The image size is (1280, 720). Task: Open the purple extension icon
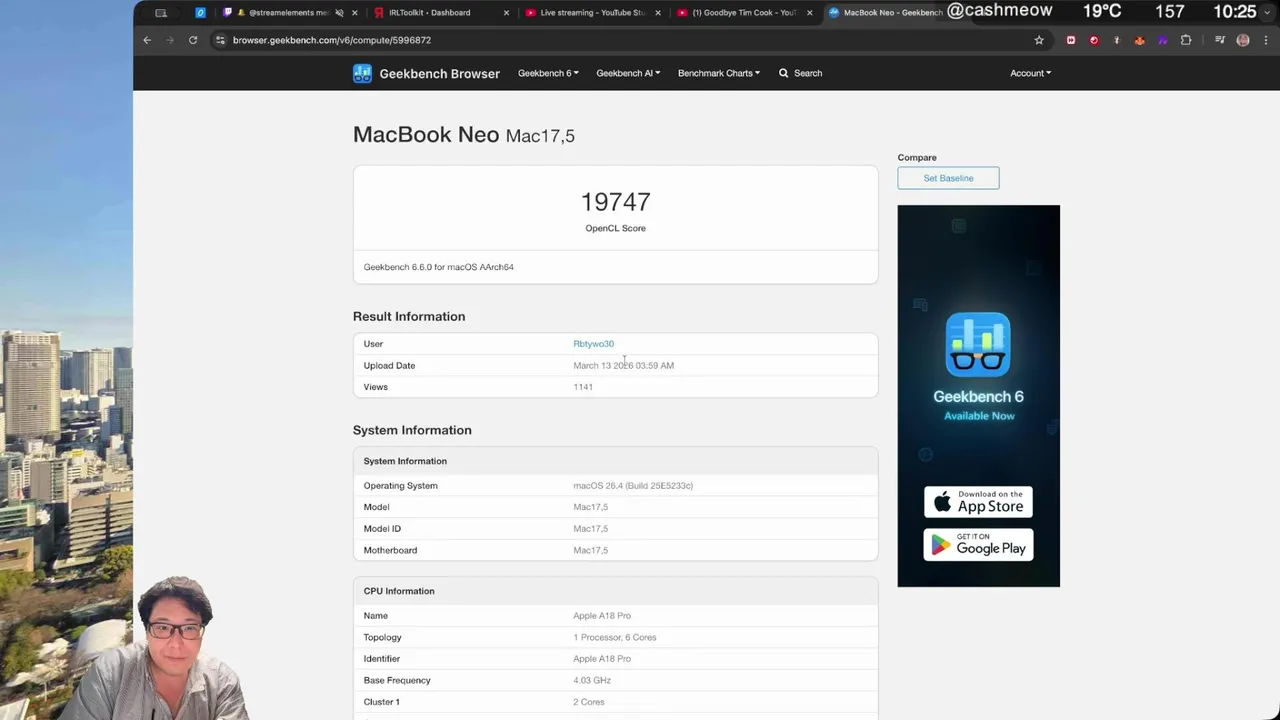[x=1162, y=40]
